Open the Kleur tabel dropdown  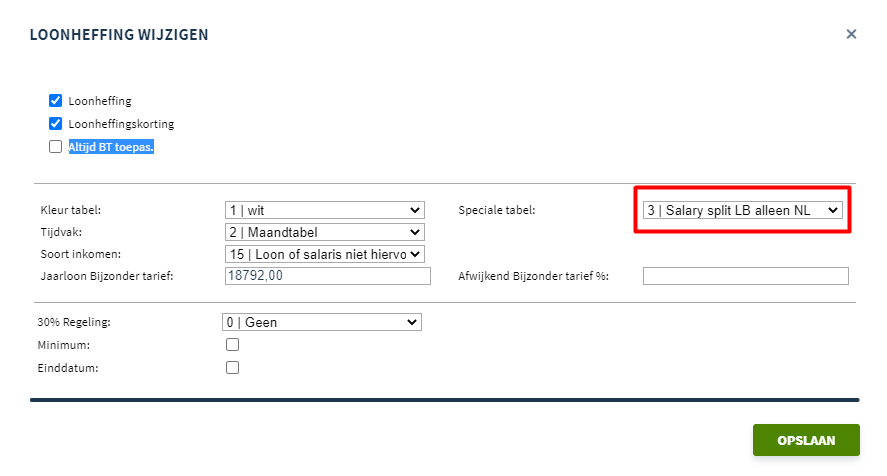325,210
